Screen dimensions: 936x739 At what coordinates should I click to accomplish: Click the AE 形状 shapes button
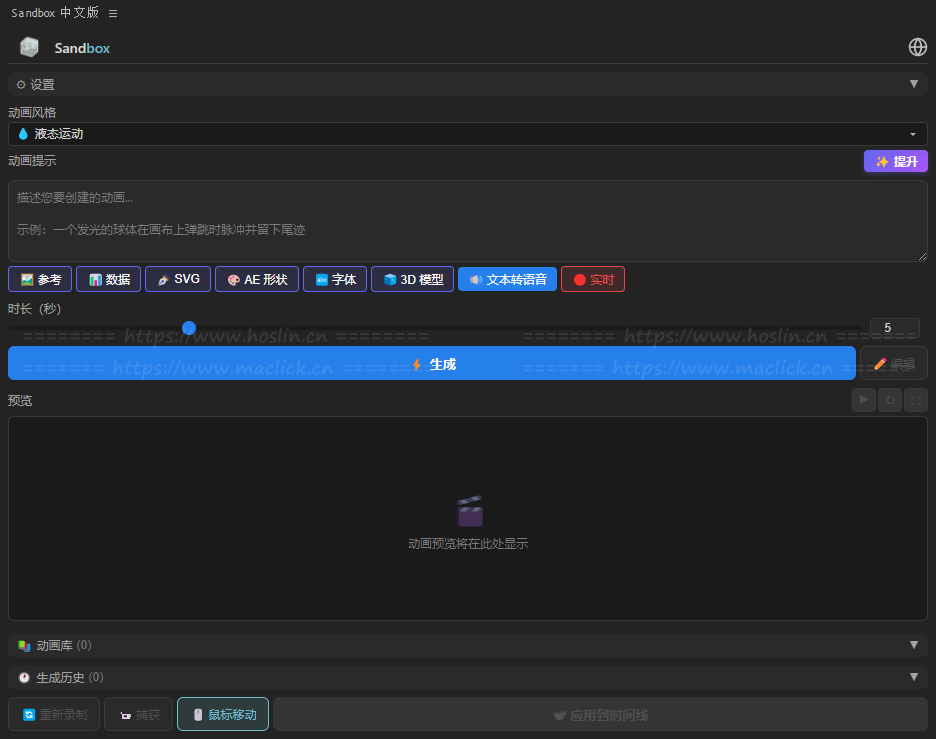pos(257,279)
